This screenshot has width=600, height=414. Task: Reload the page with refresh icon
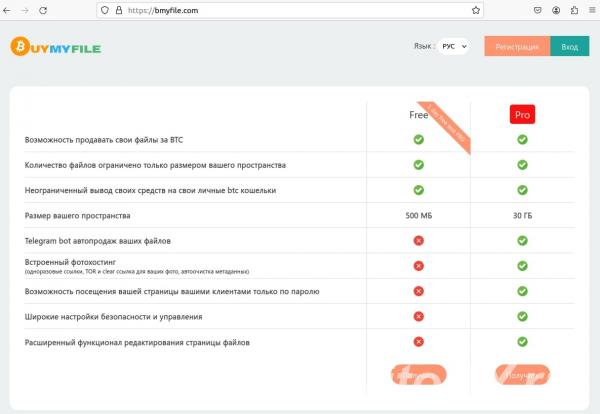click(x=43, y=10)
